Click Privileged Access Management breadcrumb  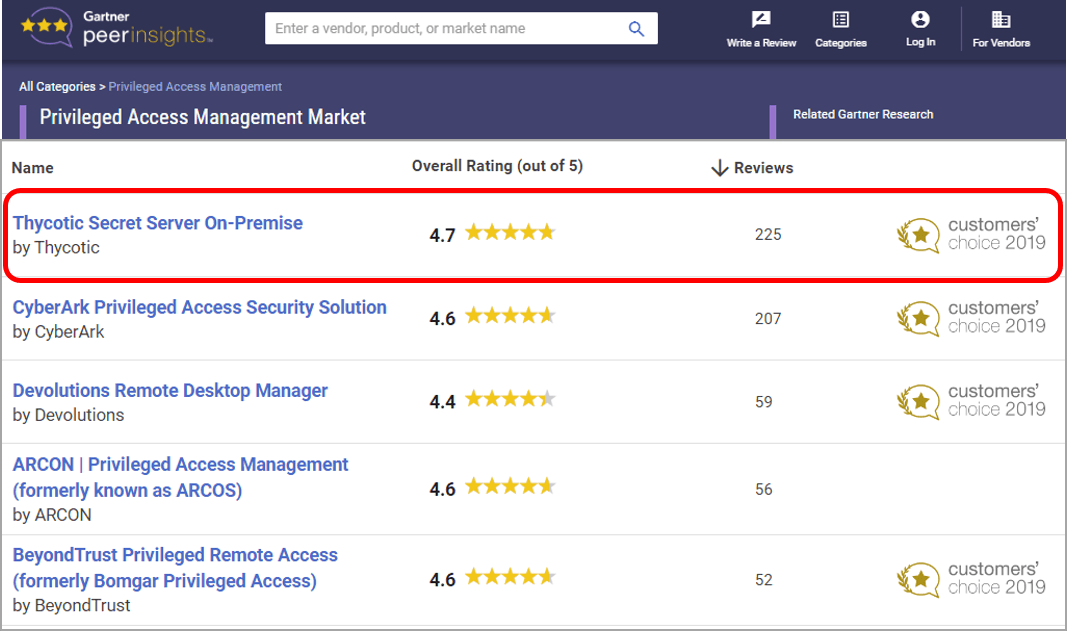pos(195,86)
